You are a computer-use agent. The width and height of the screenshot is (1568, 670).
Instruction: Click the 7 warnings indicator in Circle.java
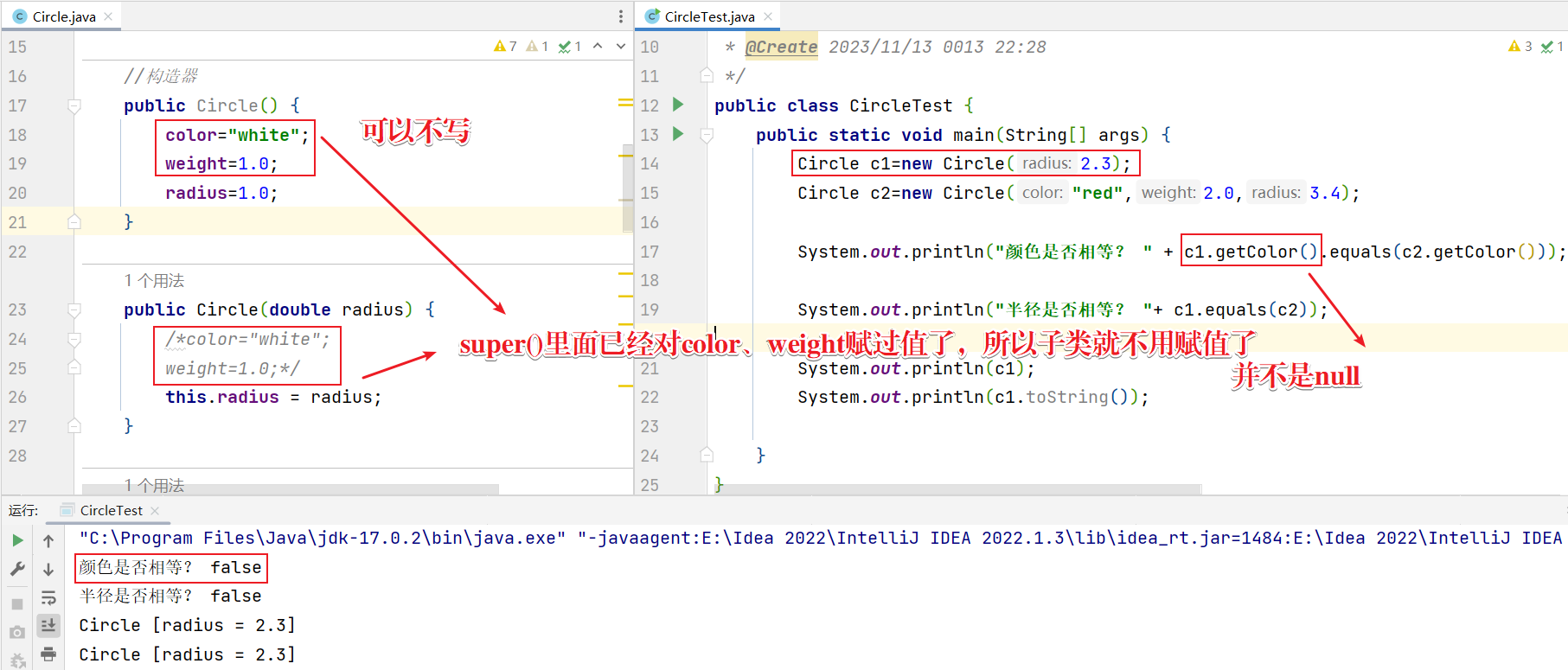tap(506, 46)
